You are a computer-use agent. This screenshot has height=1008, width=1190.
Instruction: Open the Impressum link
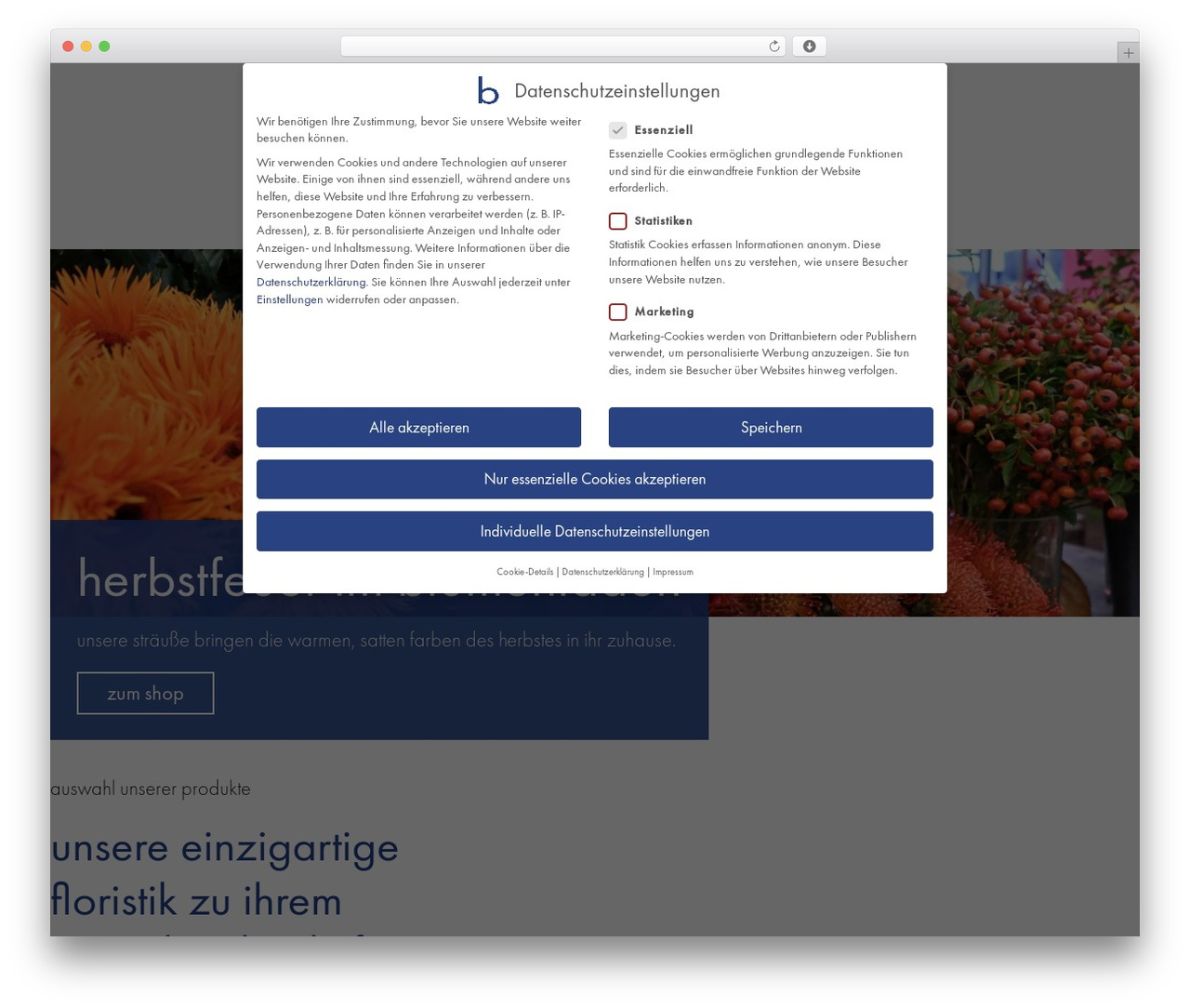coord(673,572)
